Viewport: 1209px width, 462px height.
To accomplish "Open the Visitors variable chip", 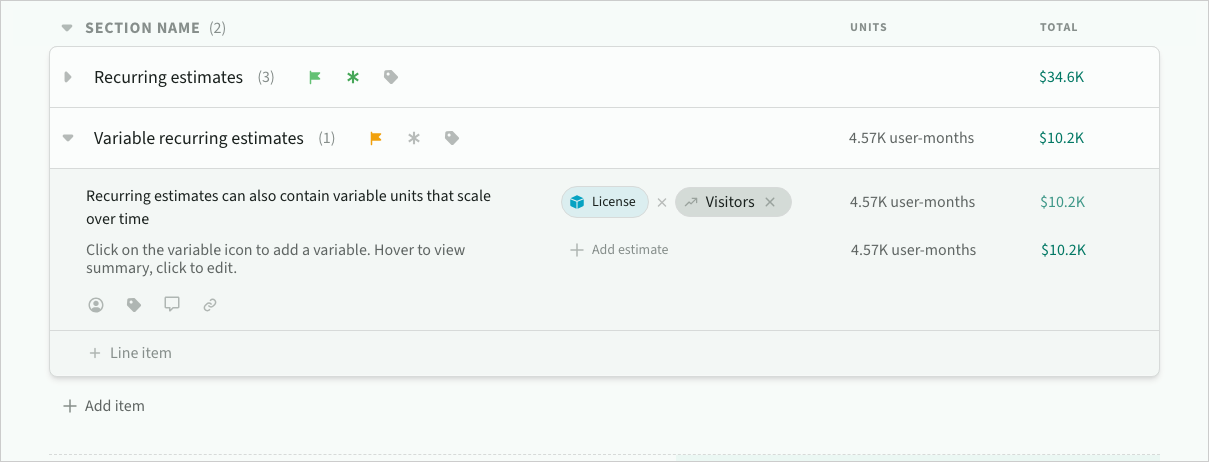I will (728, 202).
